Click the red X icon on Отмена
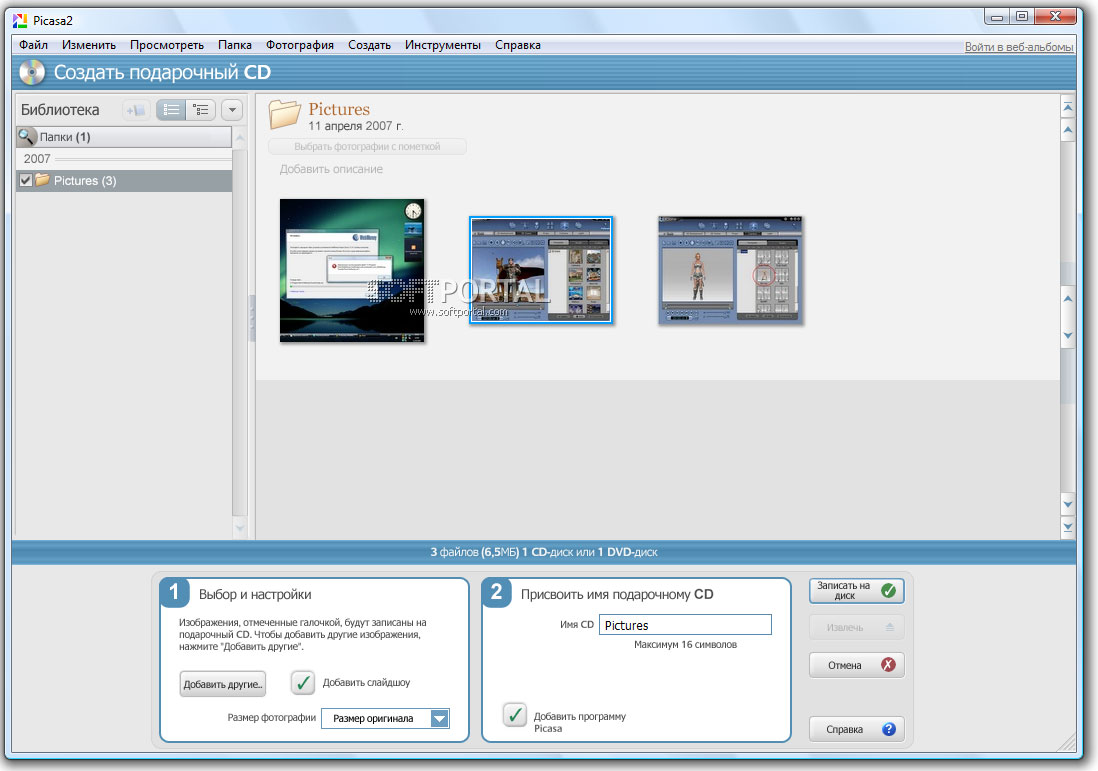This screenshot has width=1098, height=771. pyautogui.click(x=889, y=665)
